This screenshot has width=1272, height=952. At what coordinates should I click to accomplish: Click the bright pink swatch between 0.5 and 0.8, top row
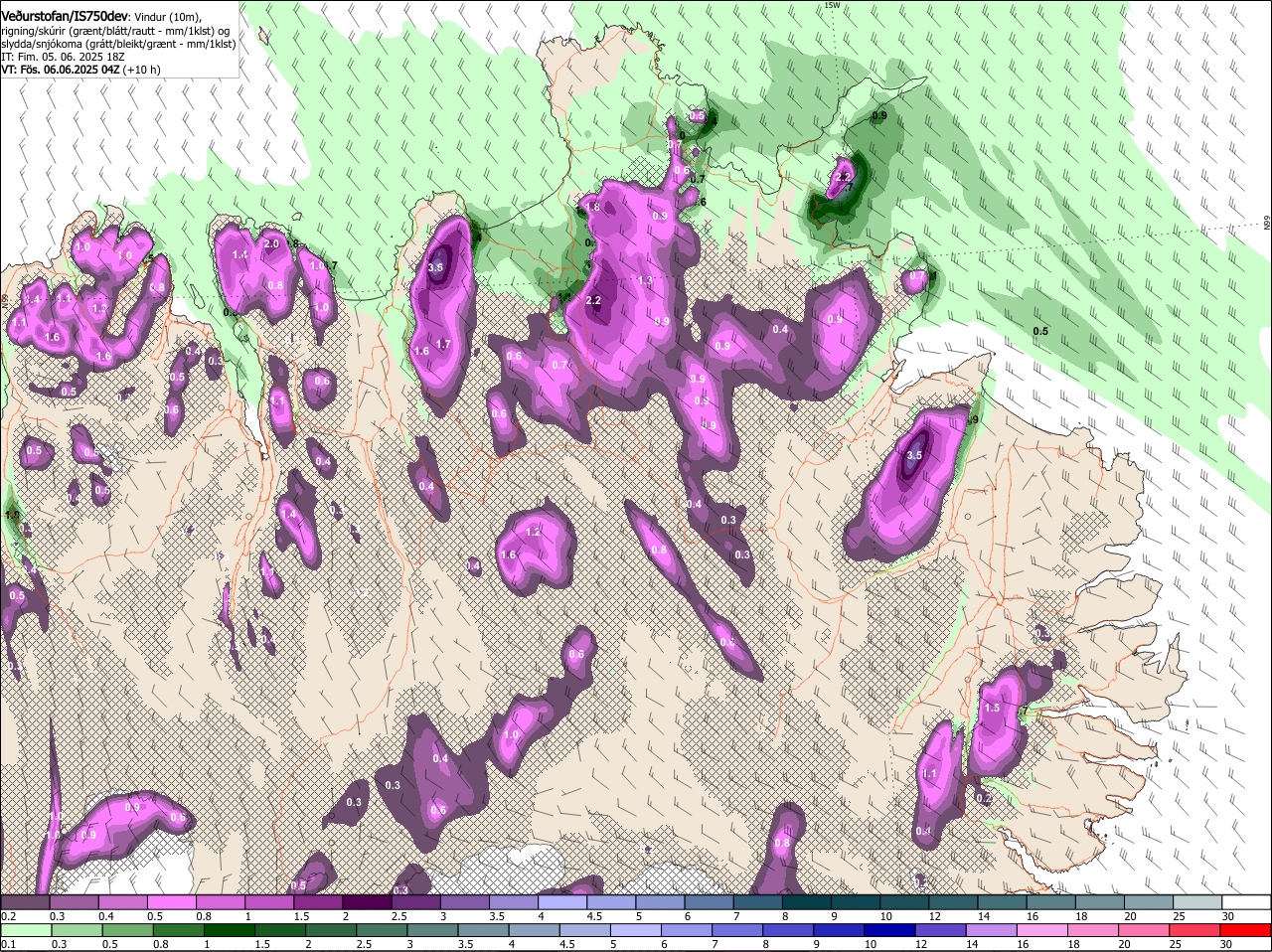(171, 902)
